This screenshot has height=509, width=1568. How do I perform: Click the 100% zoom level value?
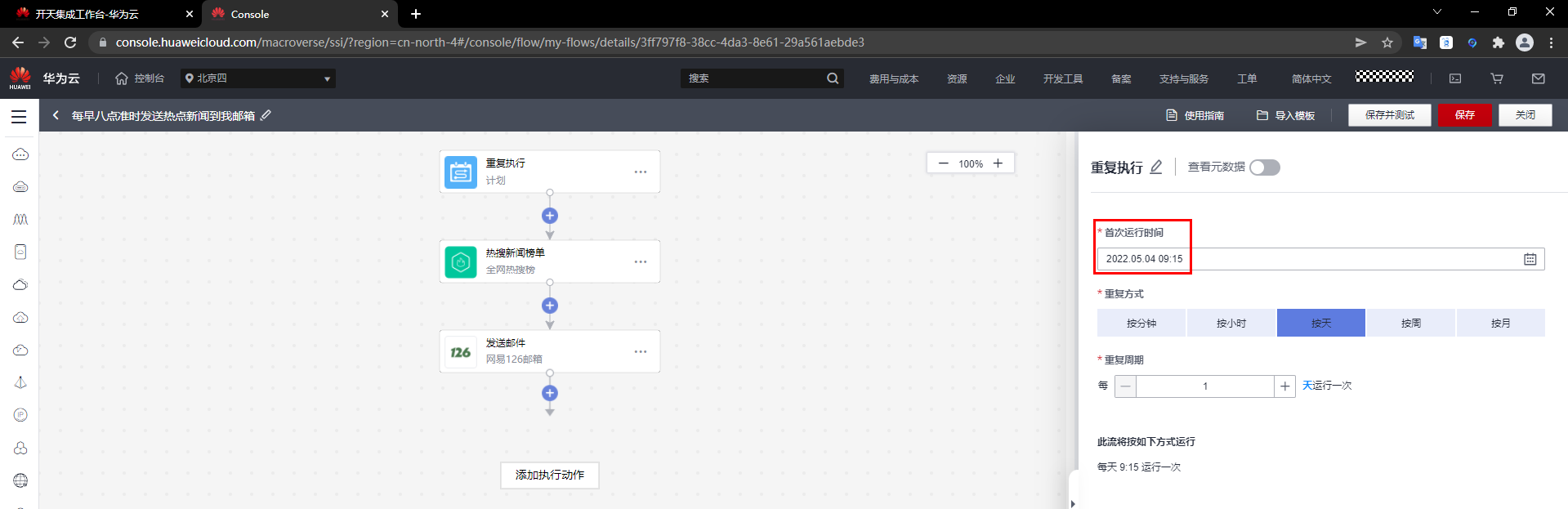[971, 164]
